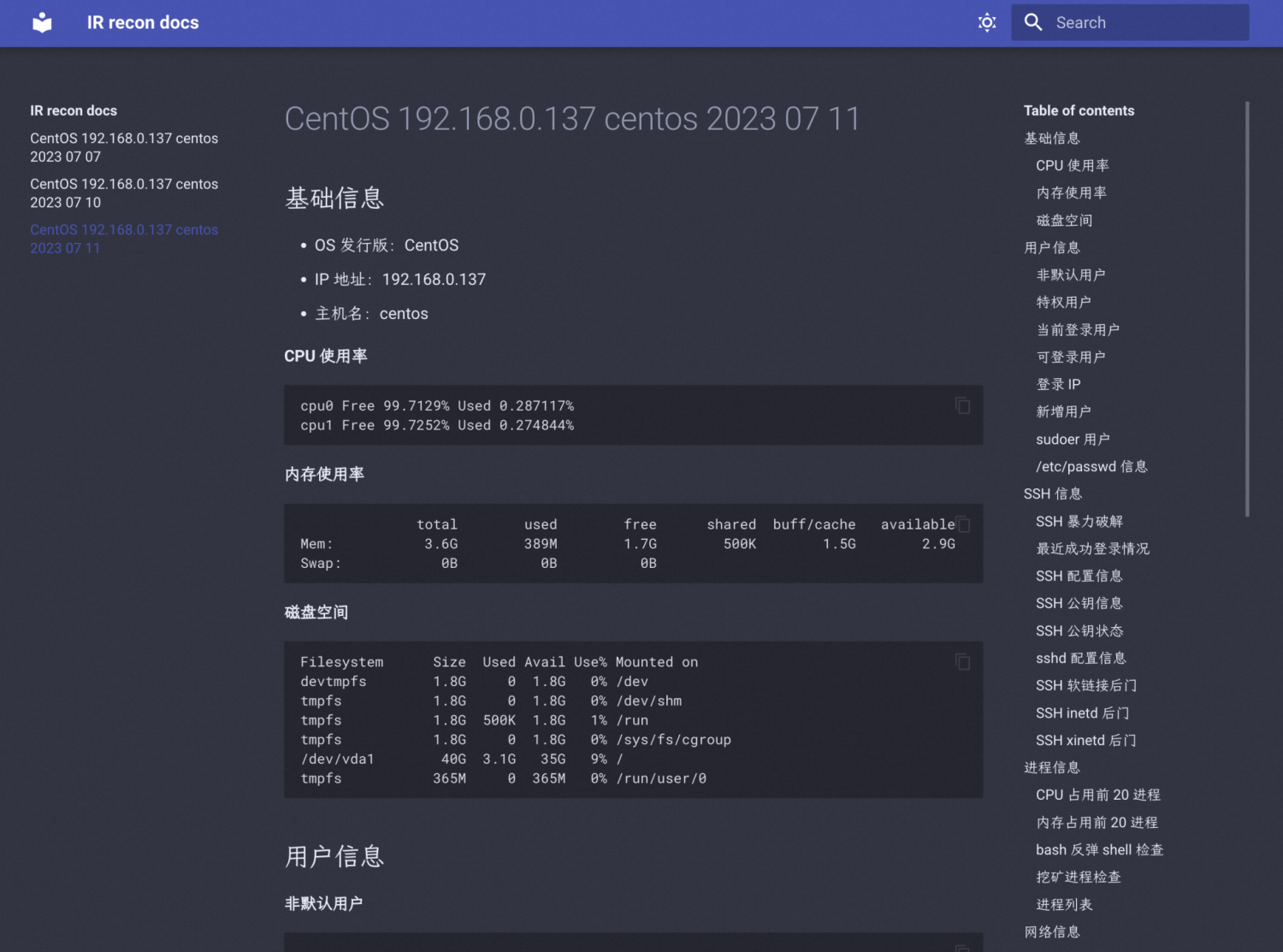Go to SSH xinetd 后门 entry
Image resolution: width=1283 pixels, height=952 pixels.
1086,740
